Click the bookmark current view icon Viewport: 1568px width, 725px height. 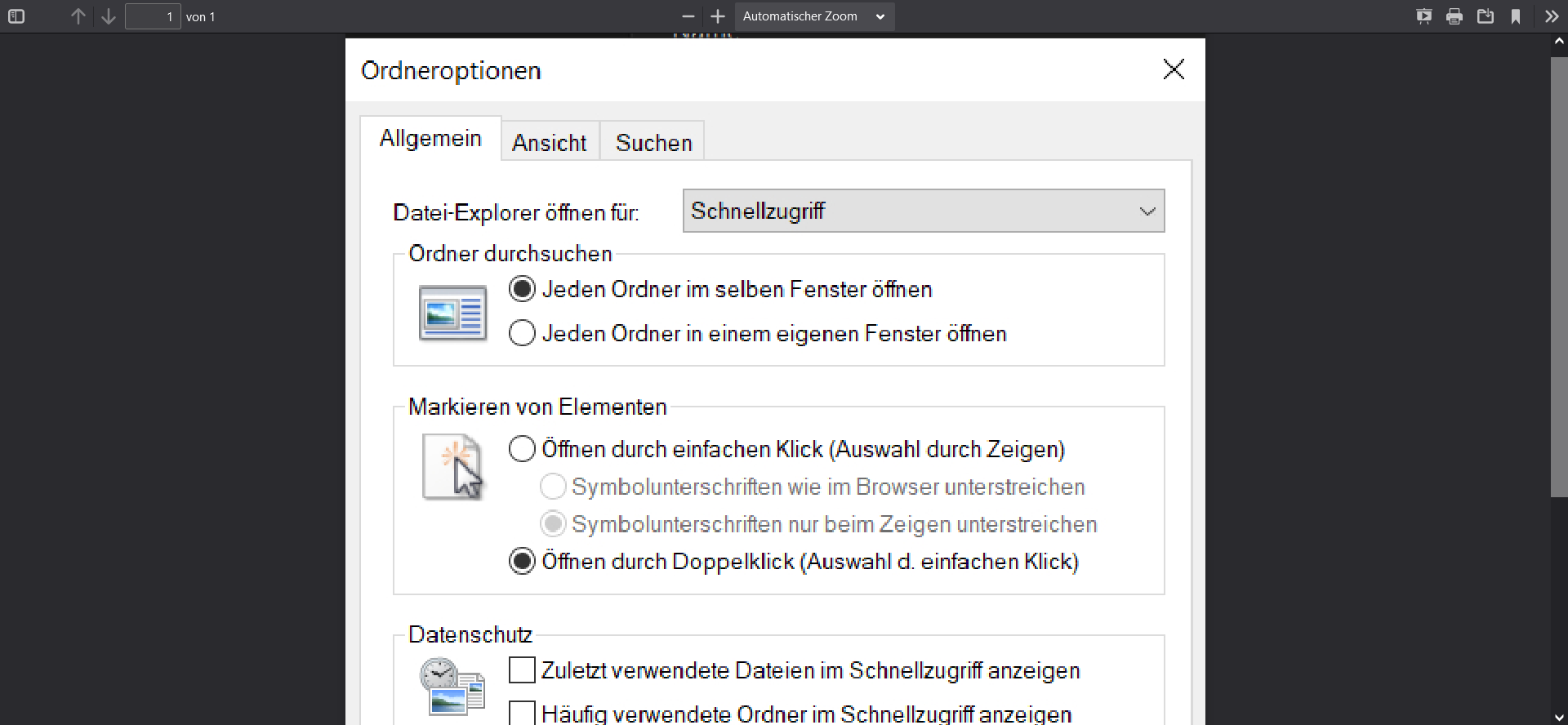pyautogui.click(x=1516, y=16)
